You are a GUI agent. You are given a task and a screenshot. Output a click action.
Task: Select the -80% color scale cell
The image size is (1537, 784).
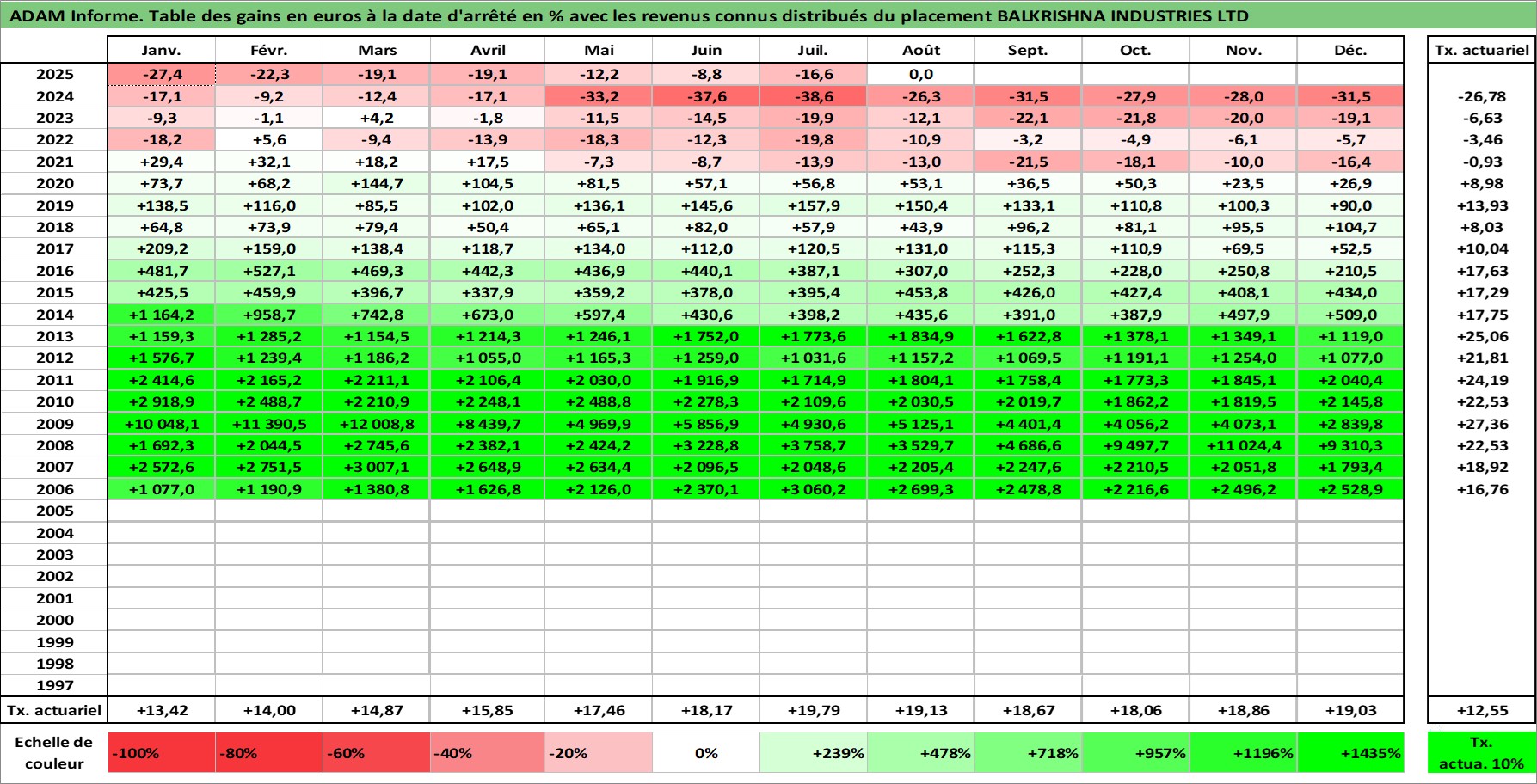268,753
